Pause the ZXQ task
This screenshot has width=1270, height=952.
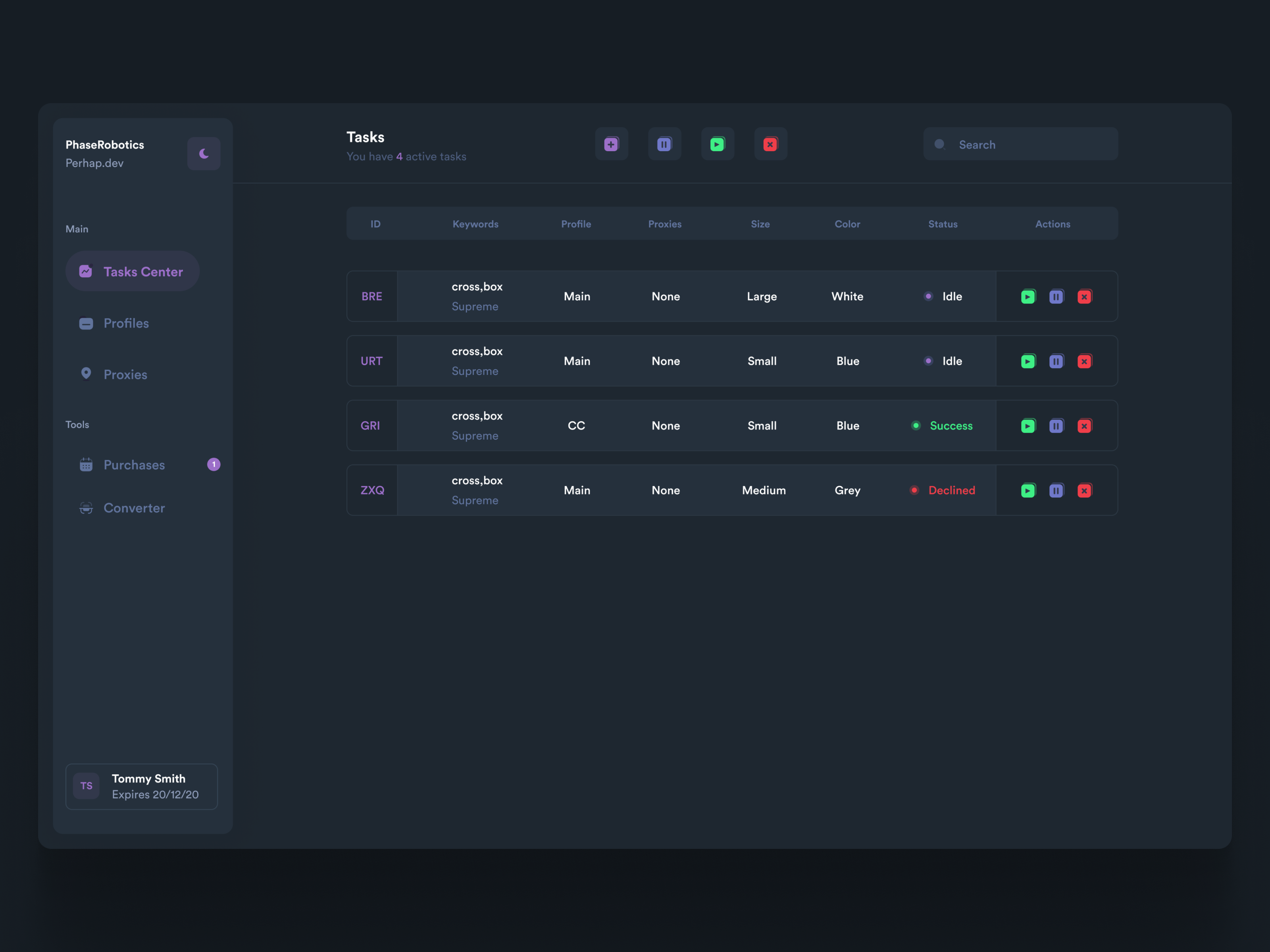(x=1056, y=491)
